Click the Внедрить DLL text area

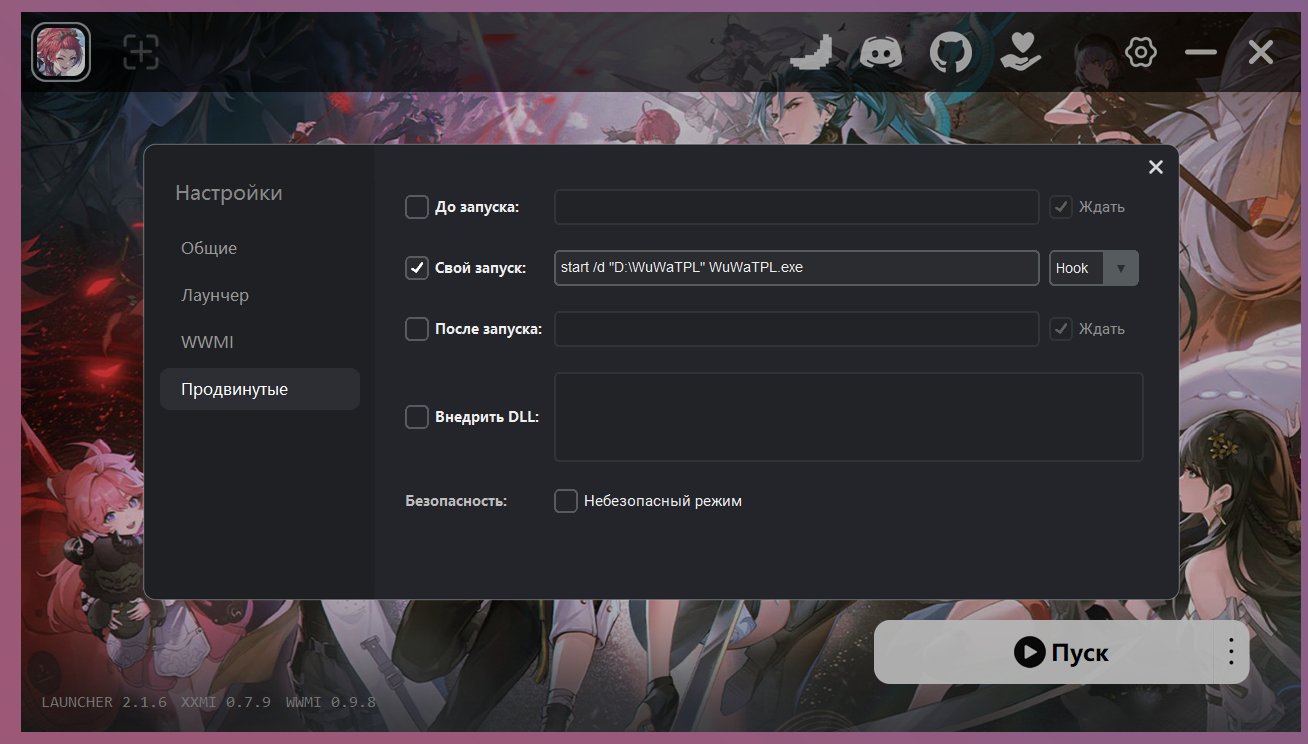click(849, 417)
